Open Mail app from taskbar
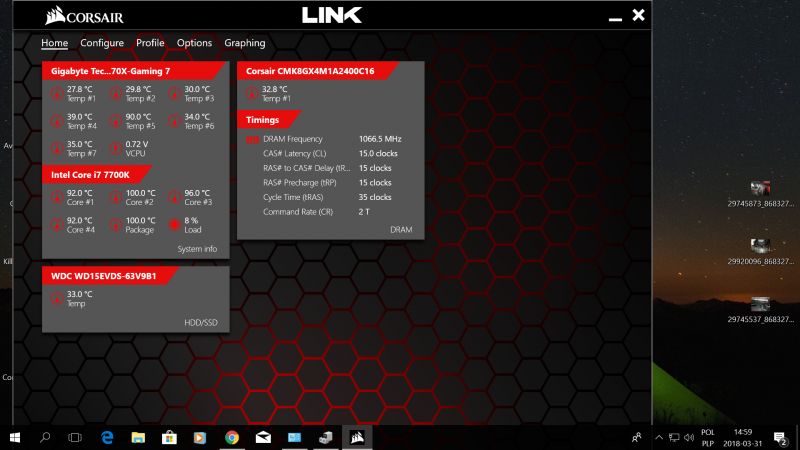 (x=263, y=437)
